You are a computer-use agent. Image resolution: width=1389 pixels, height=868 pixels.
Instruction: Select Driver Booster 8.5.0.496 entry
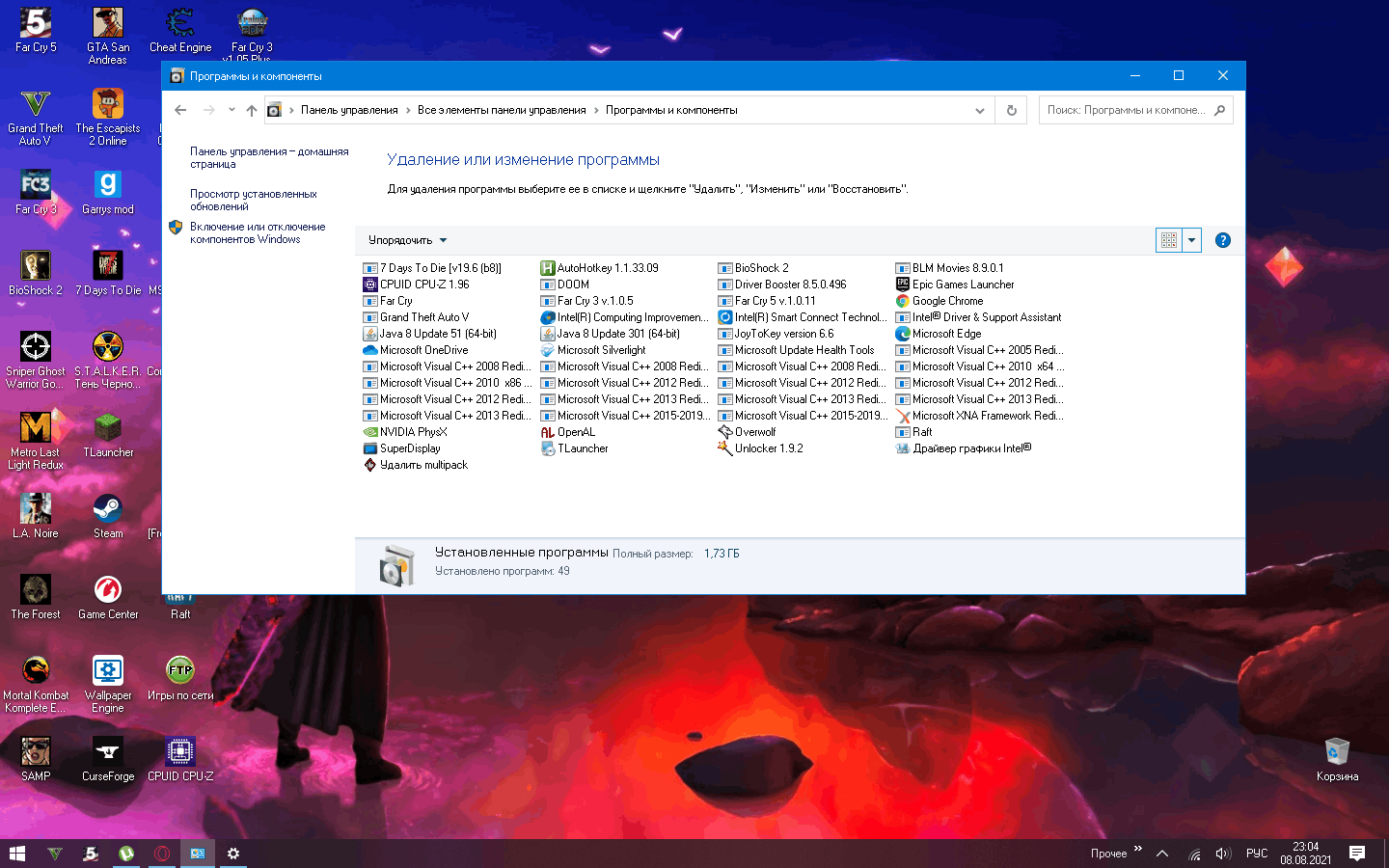(x=782, y=285)
